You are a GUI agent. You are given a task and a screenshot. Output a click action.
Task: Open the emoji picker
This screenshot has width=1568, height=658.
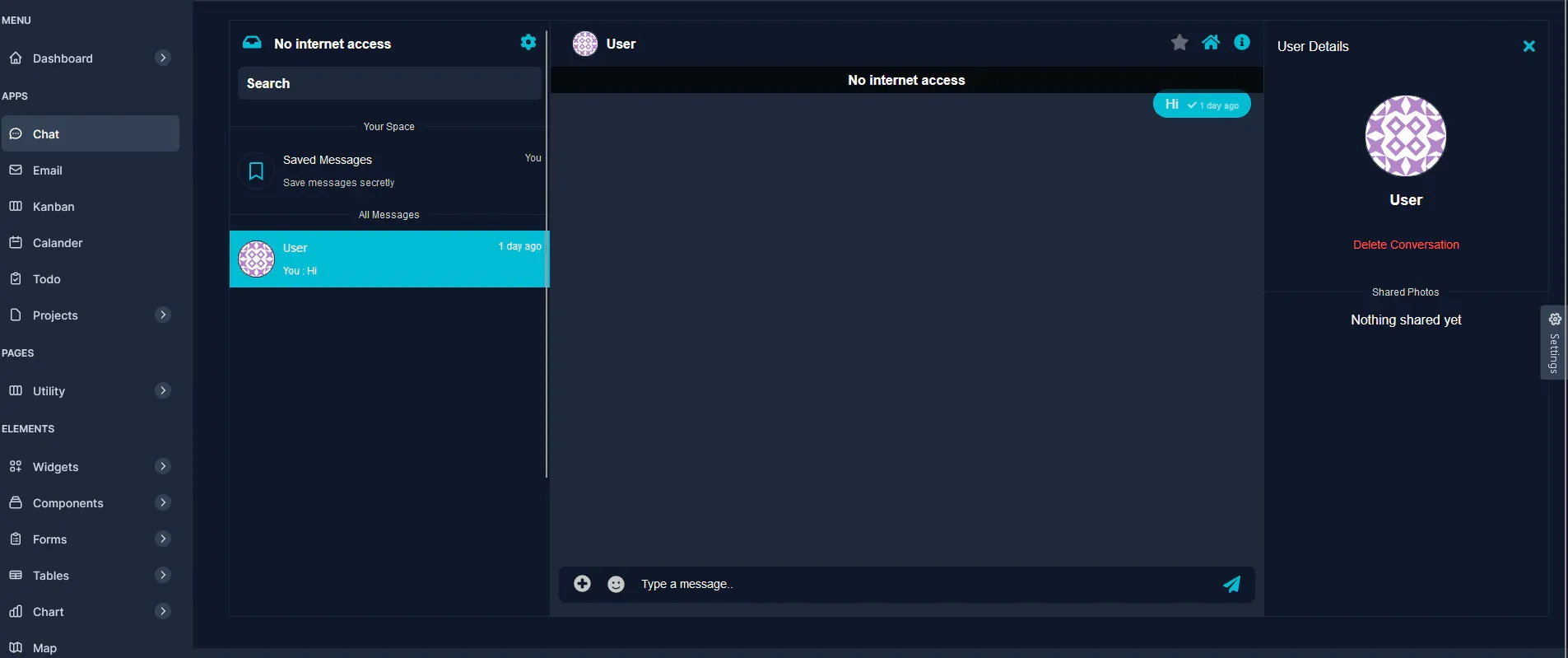click(616, 584)
